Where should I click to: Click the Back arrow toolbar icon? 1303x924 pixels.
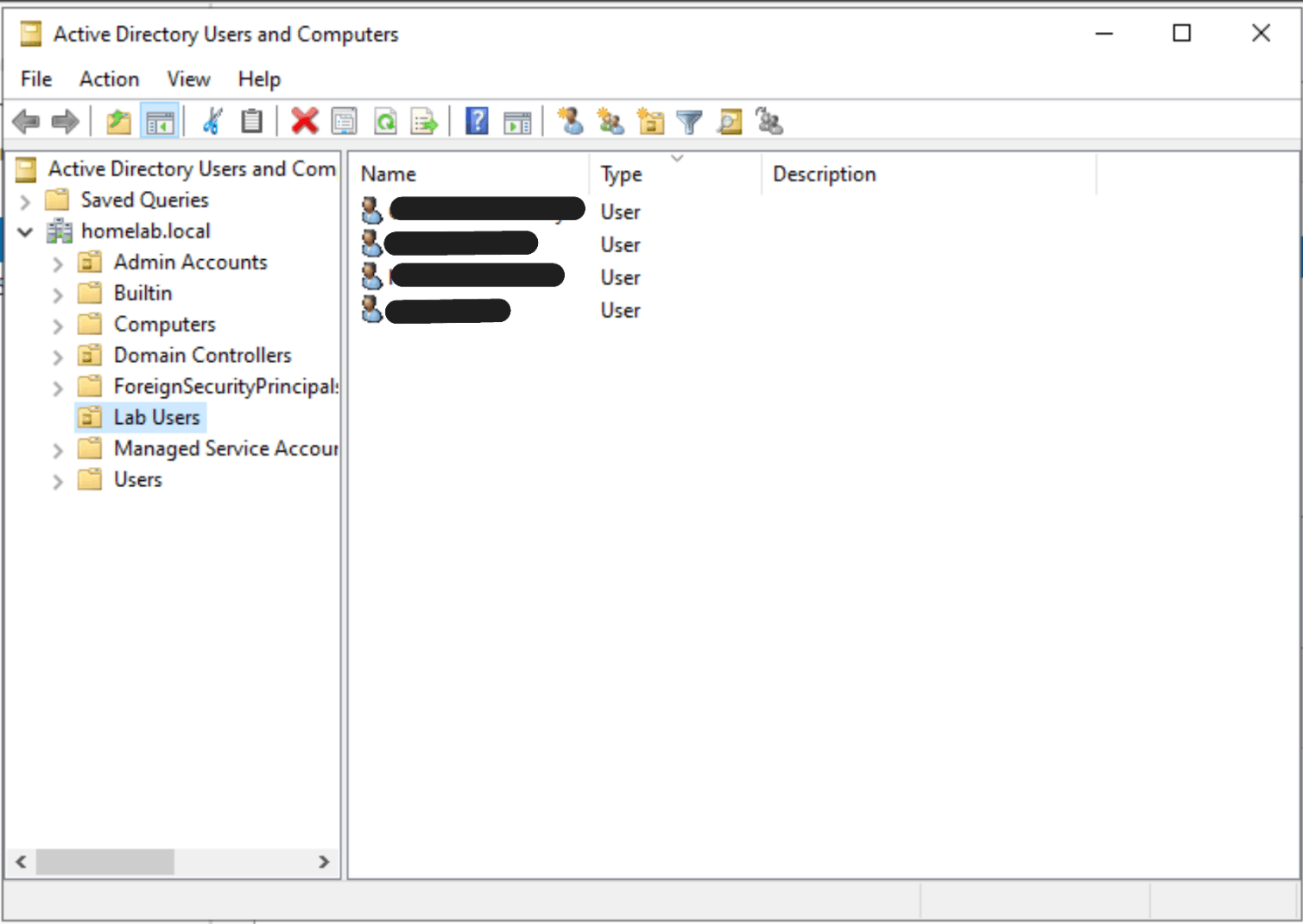click(26, 122)
